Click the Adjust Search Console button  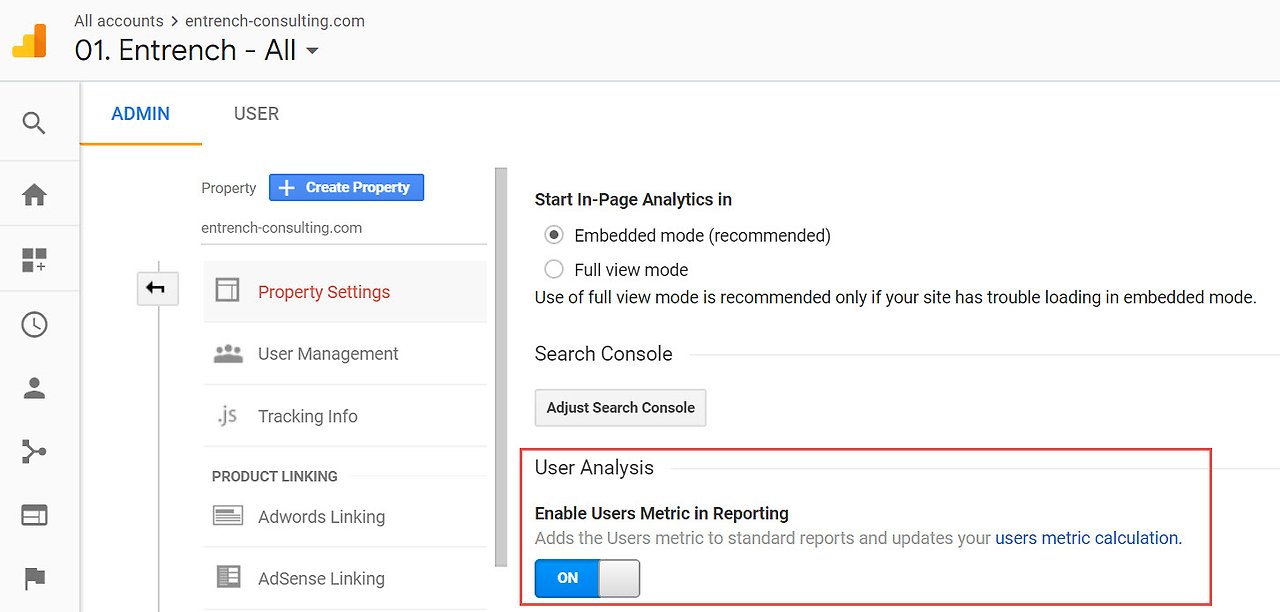(620, 408)
